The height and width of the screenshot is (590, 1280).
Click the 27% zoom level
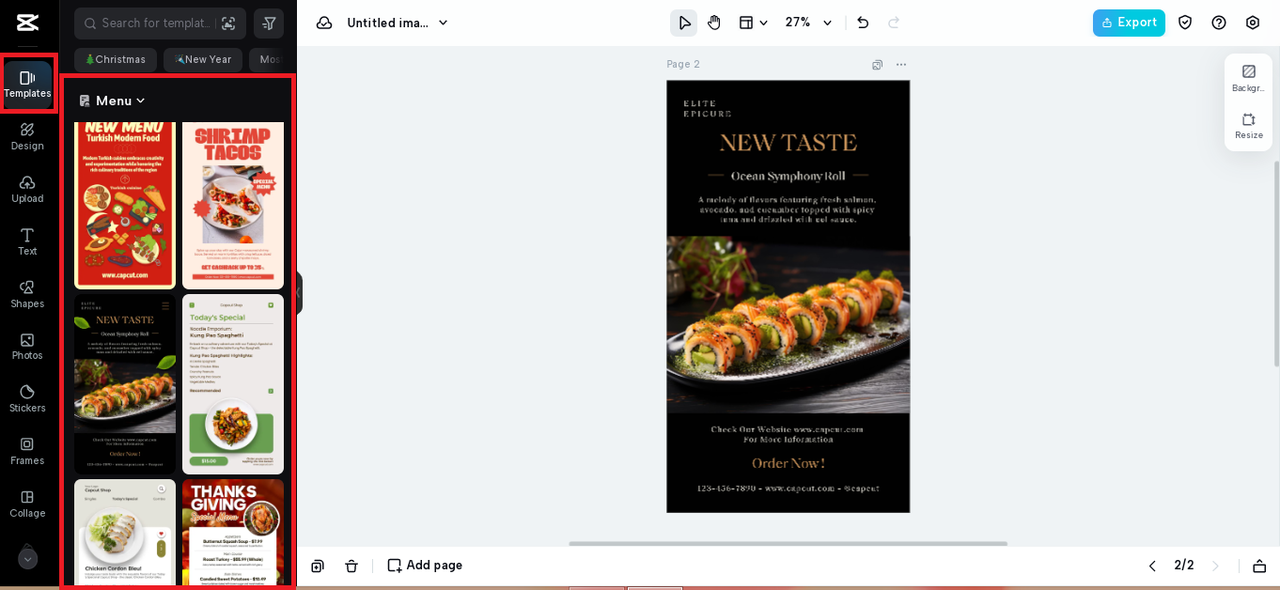798,23
